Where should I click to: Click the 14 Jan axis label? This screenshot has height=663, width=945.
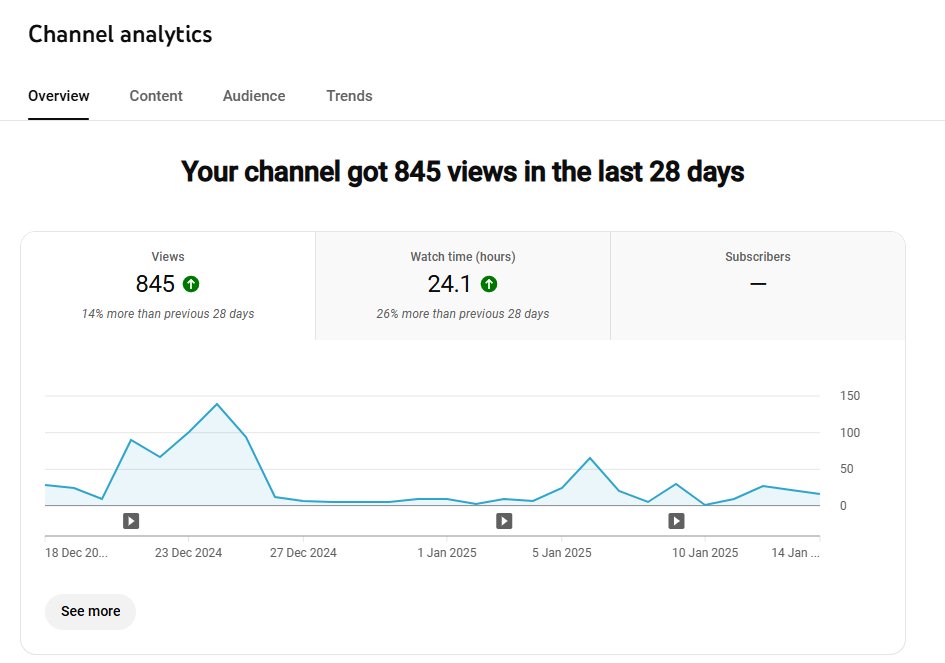796,553
